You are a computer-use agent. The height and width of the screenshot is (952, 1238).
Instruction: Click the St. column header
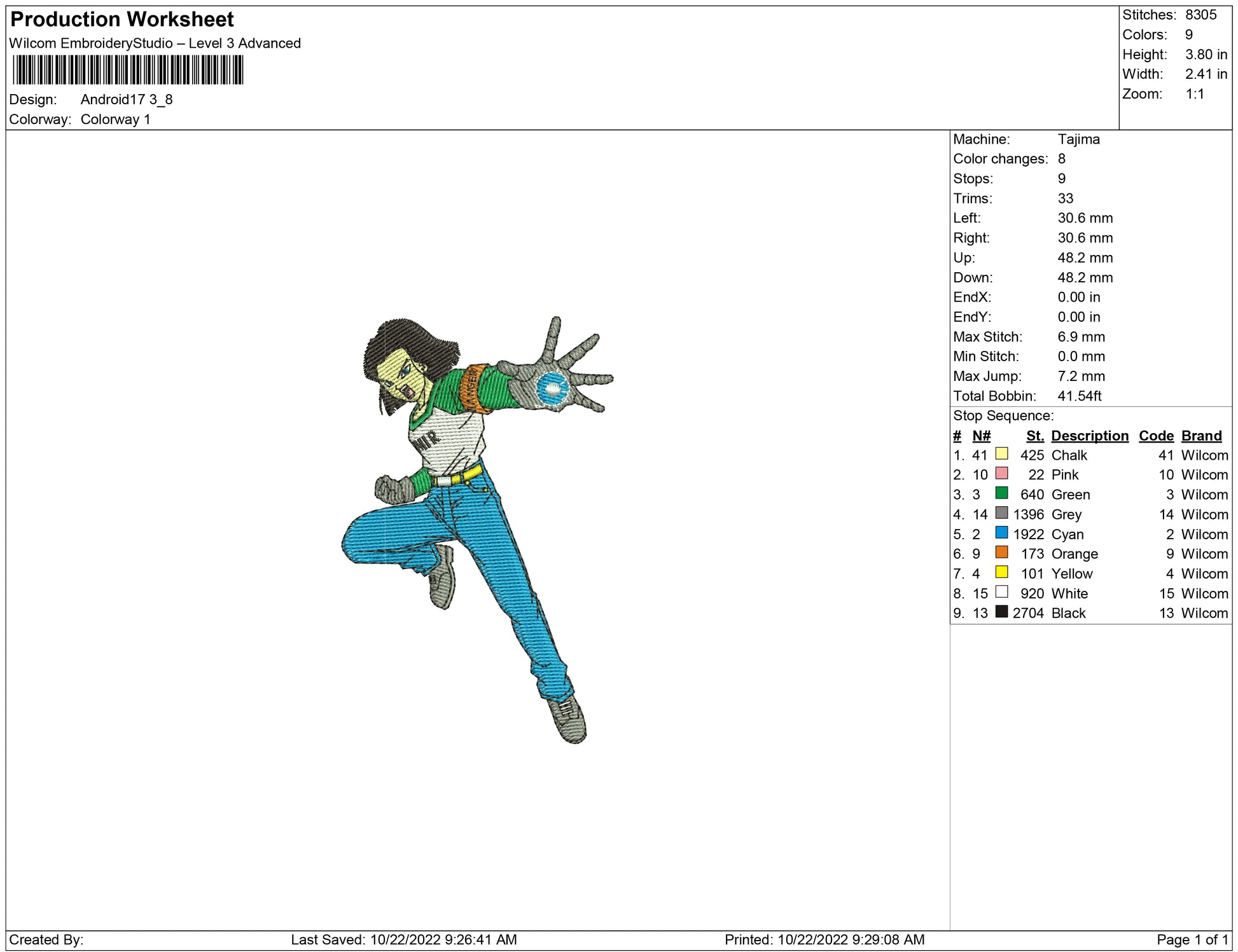tap(1034, 436)
